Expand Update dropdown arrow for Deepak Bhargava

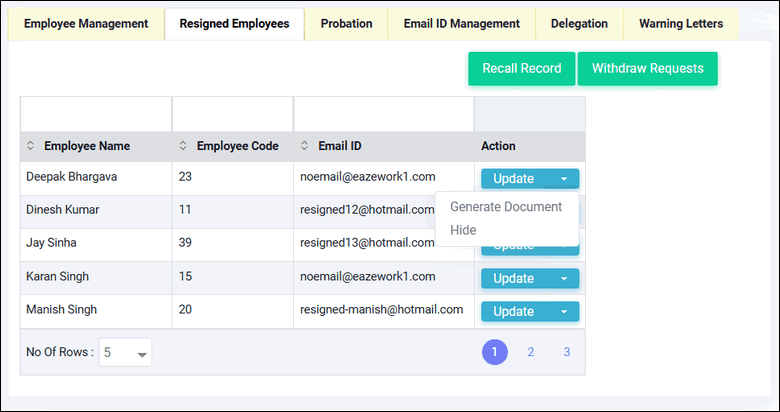[564, 179]
